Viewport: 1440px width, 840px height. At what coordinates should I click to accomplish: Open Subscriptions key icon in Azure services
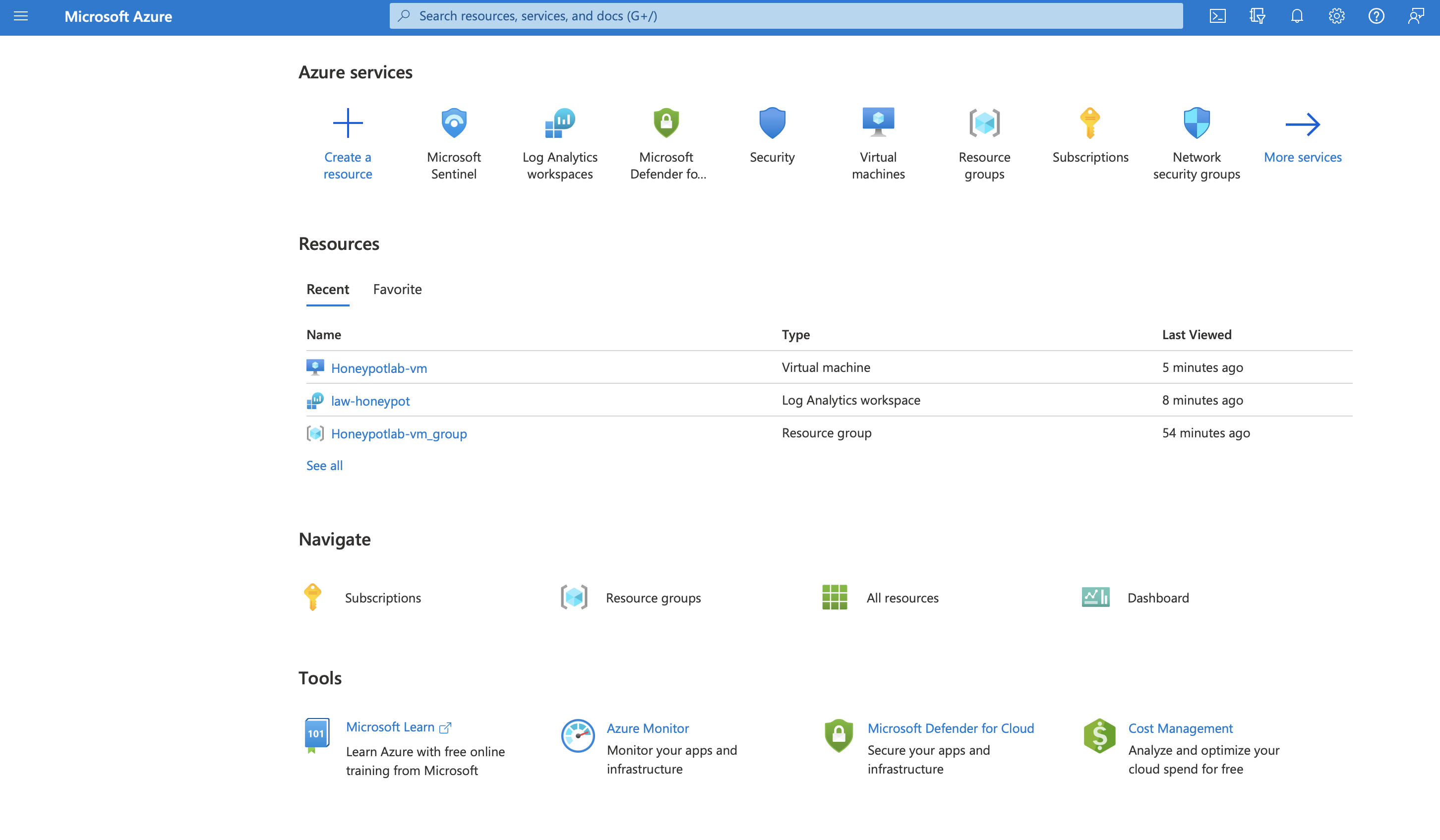pyautogui.click(x=1090, y=123)
